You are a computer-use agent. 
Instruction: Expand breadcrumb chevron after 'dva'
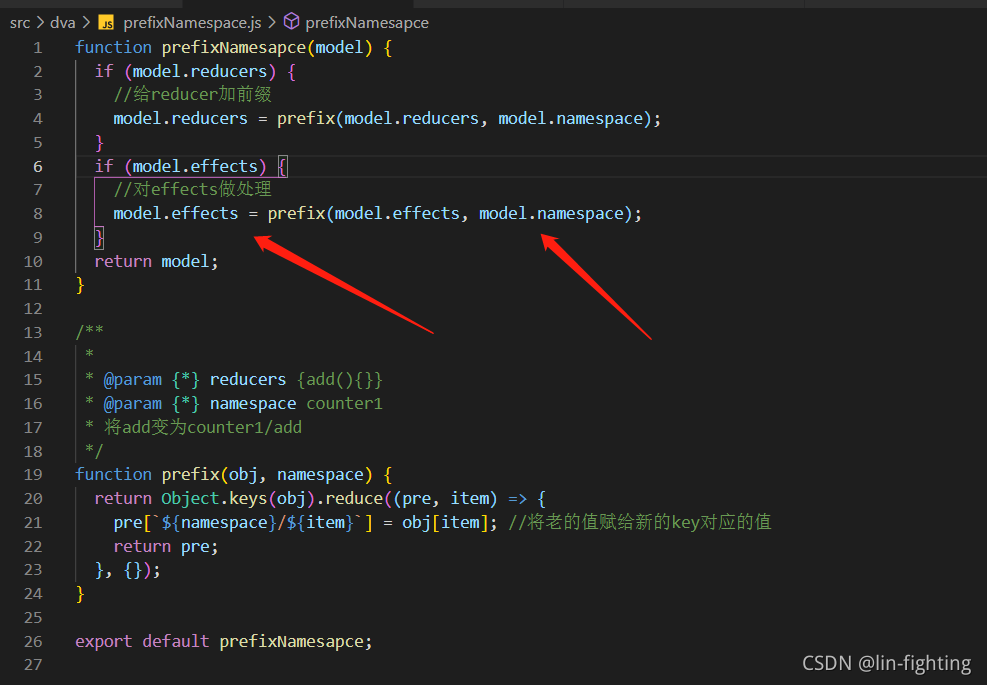click(x=86, y=23)
